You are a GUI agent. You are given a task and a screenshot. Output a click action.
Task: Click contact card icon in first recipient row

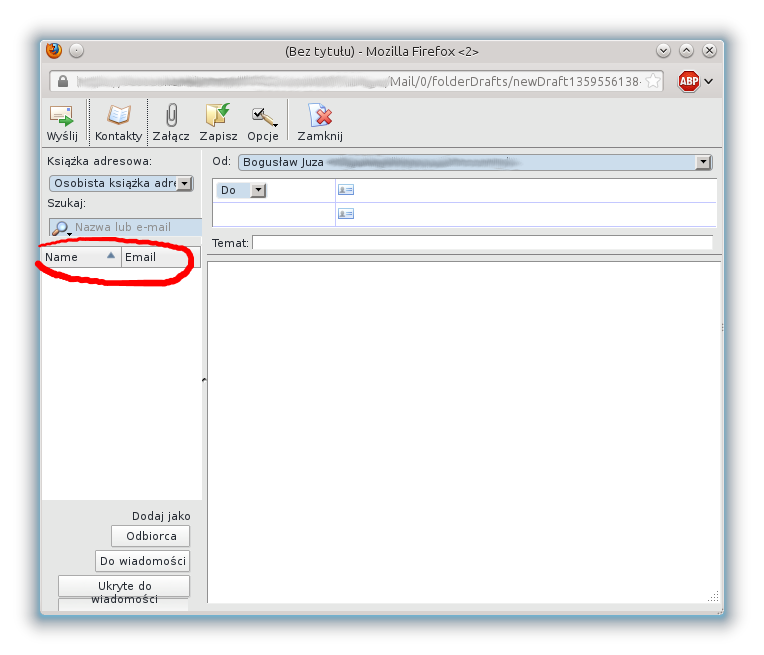coord(346,190)
